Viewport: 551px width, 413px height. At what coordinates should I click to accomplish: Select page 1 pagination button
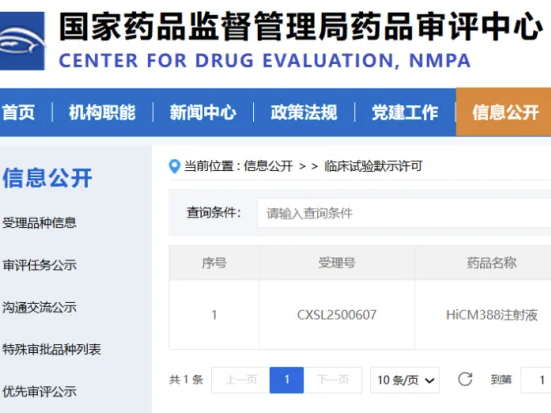tap(287, 380)
